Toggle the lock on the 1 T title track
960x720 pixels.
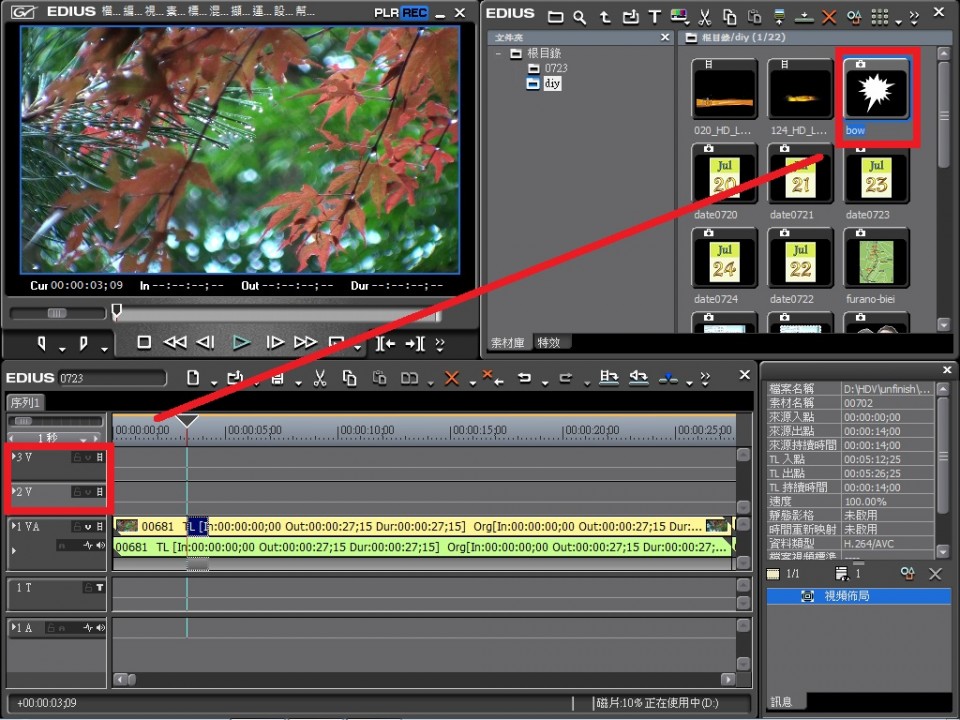point(87,588)
